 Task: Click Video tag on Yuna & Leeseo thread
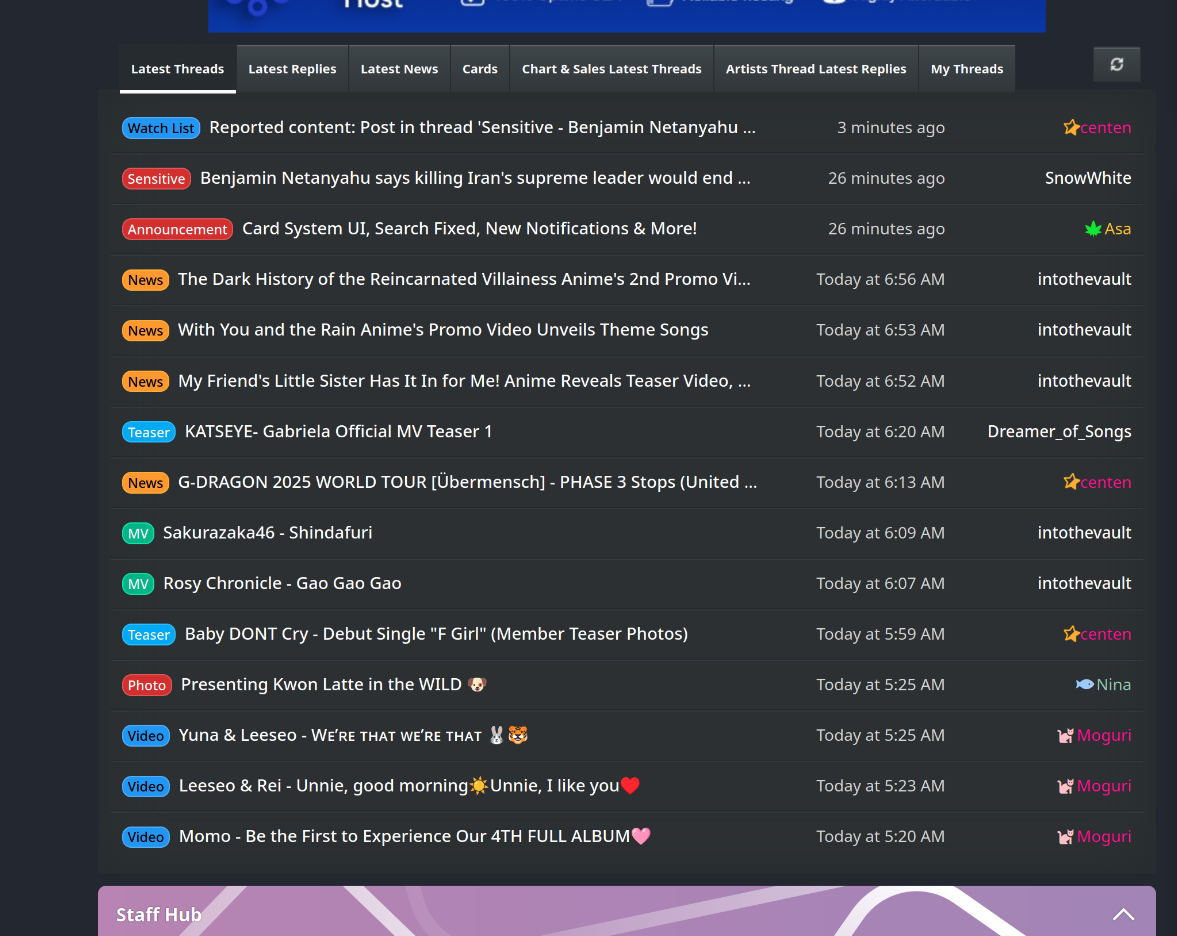[146, 736]
